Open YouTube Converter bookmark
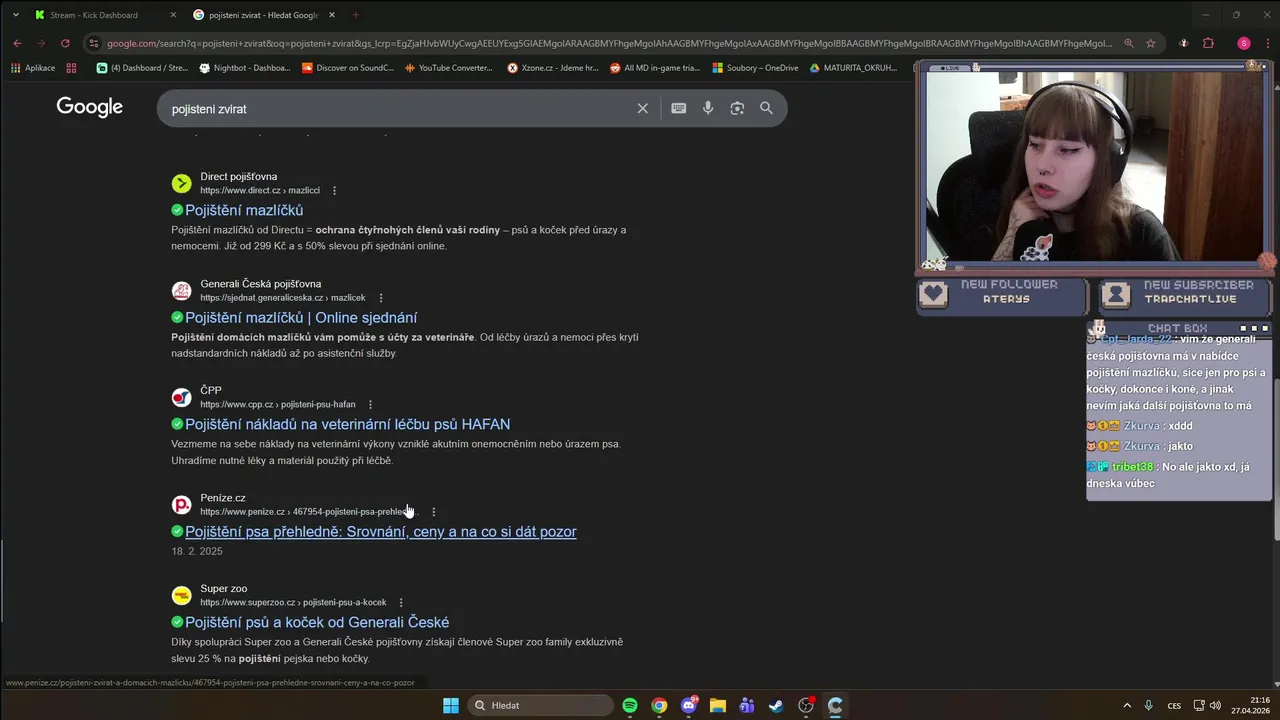 [x=449, y=68]
